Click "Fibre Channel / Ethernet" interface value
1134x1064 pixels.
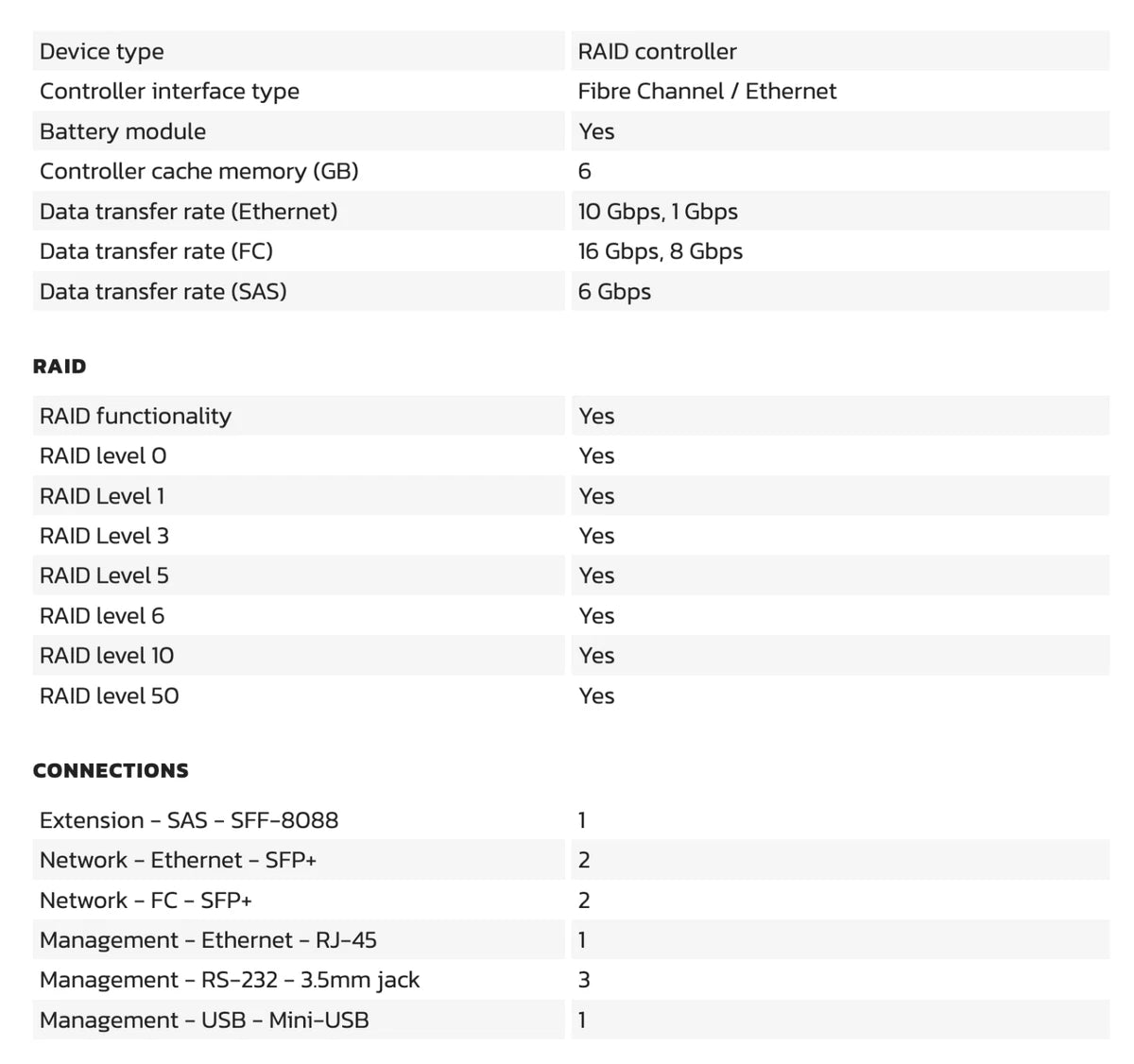pyautogui.click(x=707, y=92)
